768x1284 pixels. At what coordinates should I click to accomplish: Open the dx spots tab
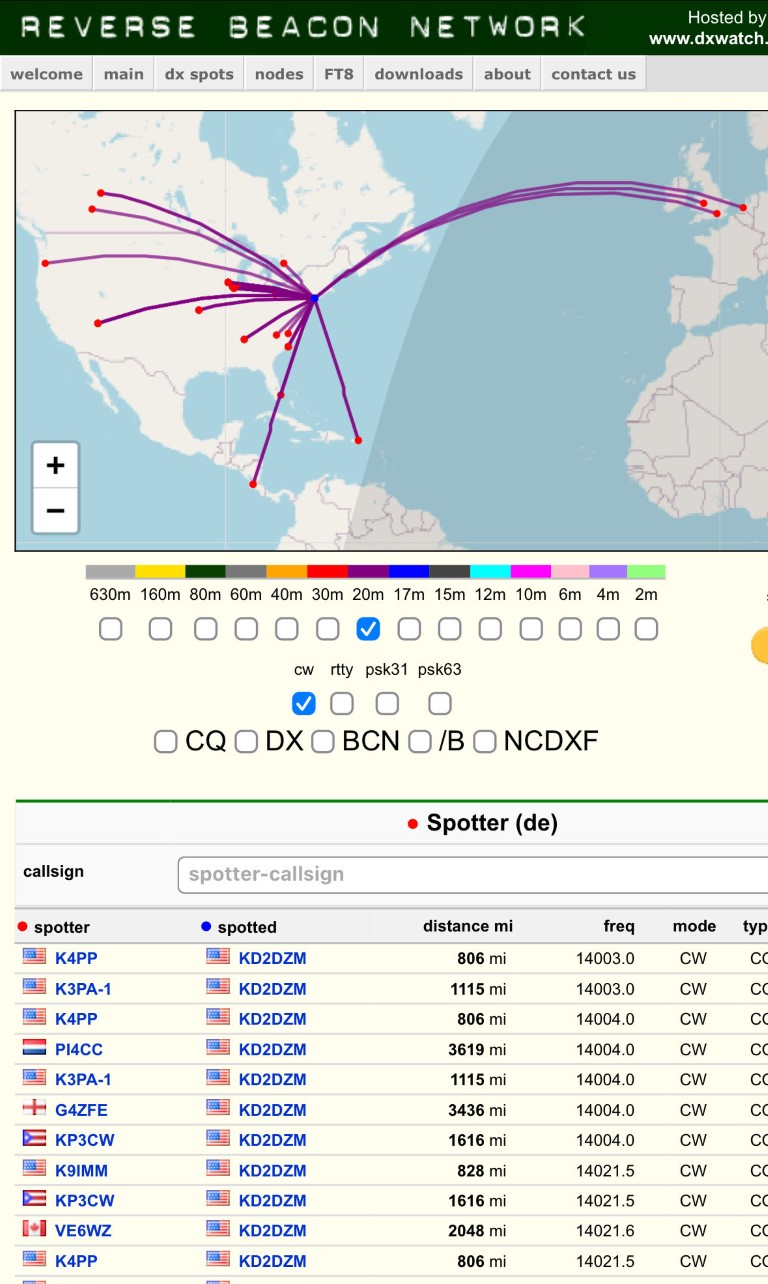click(x=199, y=74)
